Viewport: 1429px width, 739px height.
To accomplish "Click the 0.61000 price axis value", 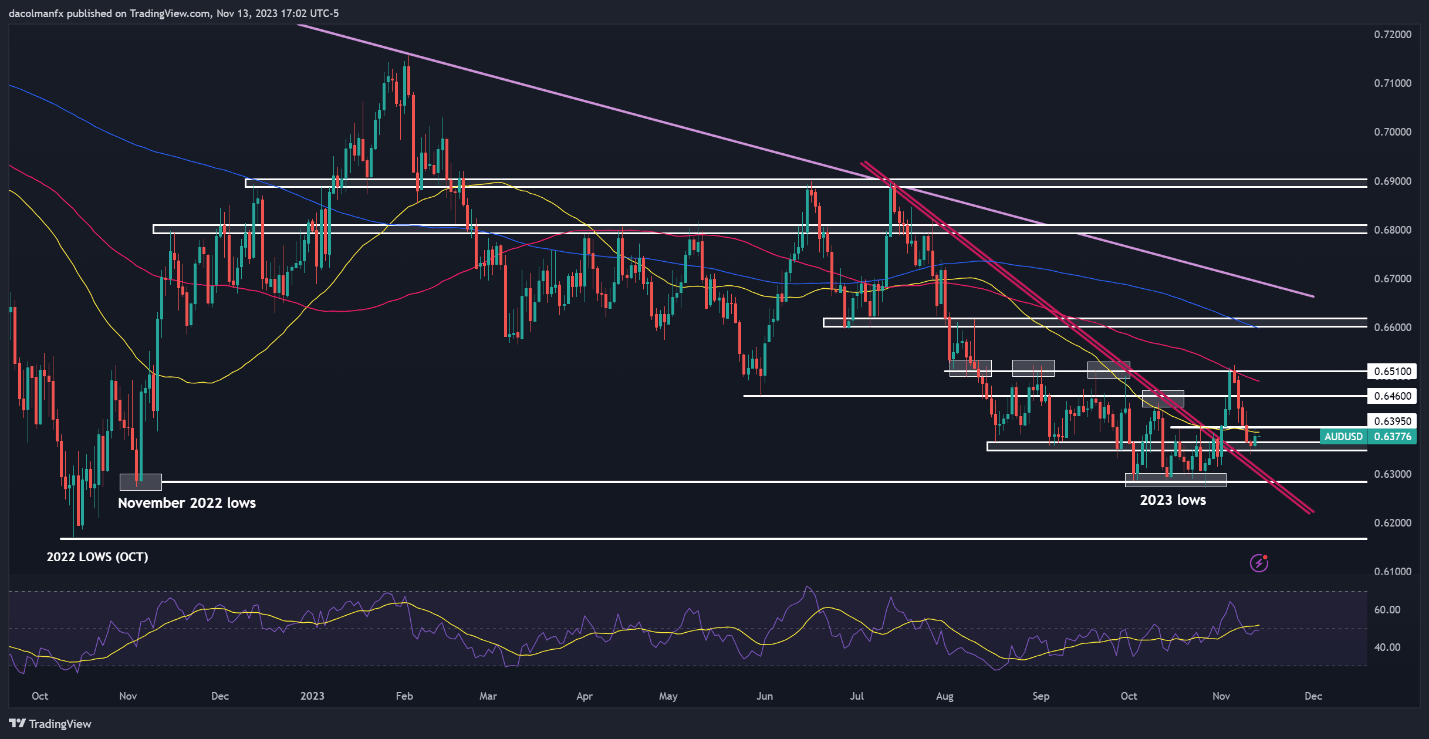I will pos(1391,572).
